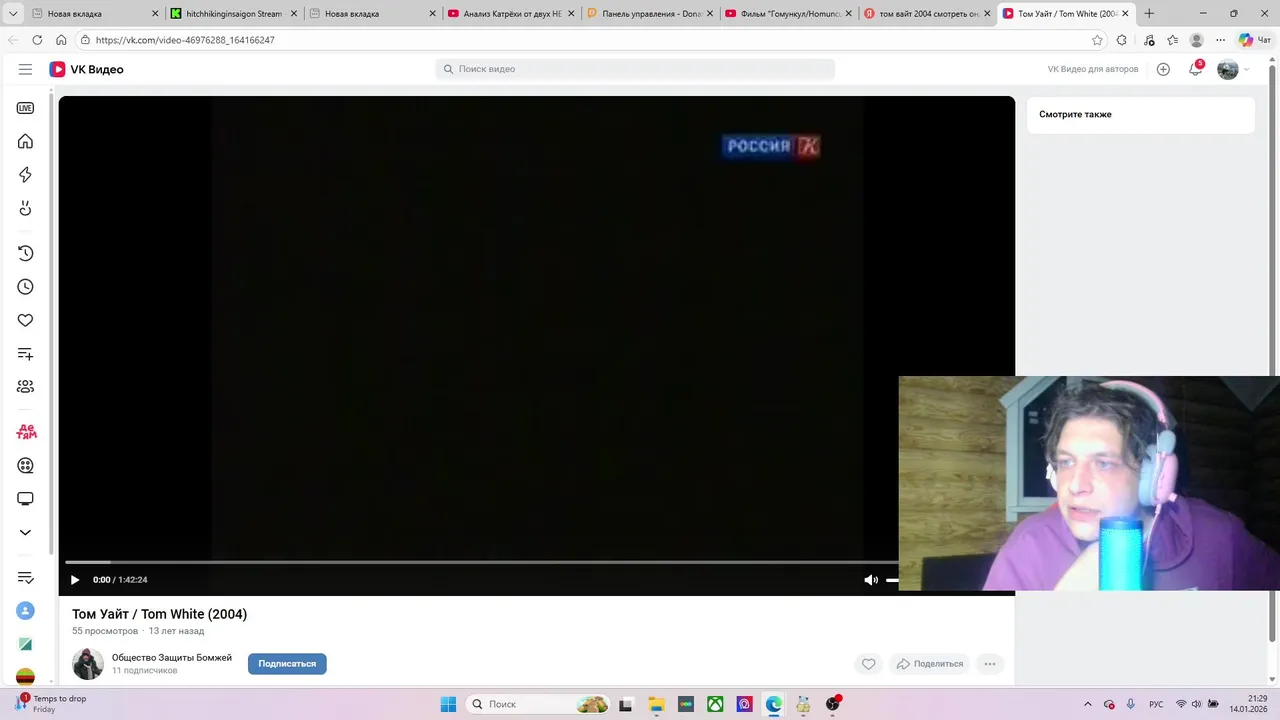Open the browser extensions puzzle icon

coord(1122,40)
